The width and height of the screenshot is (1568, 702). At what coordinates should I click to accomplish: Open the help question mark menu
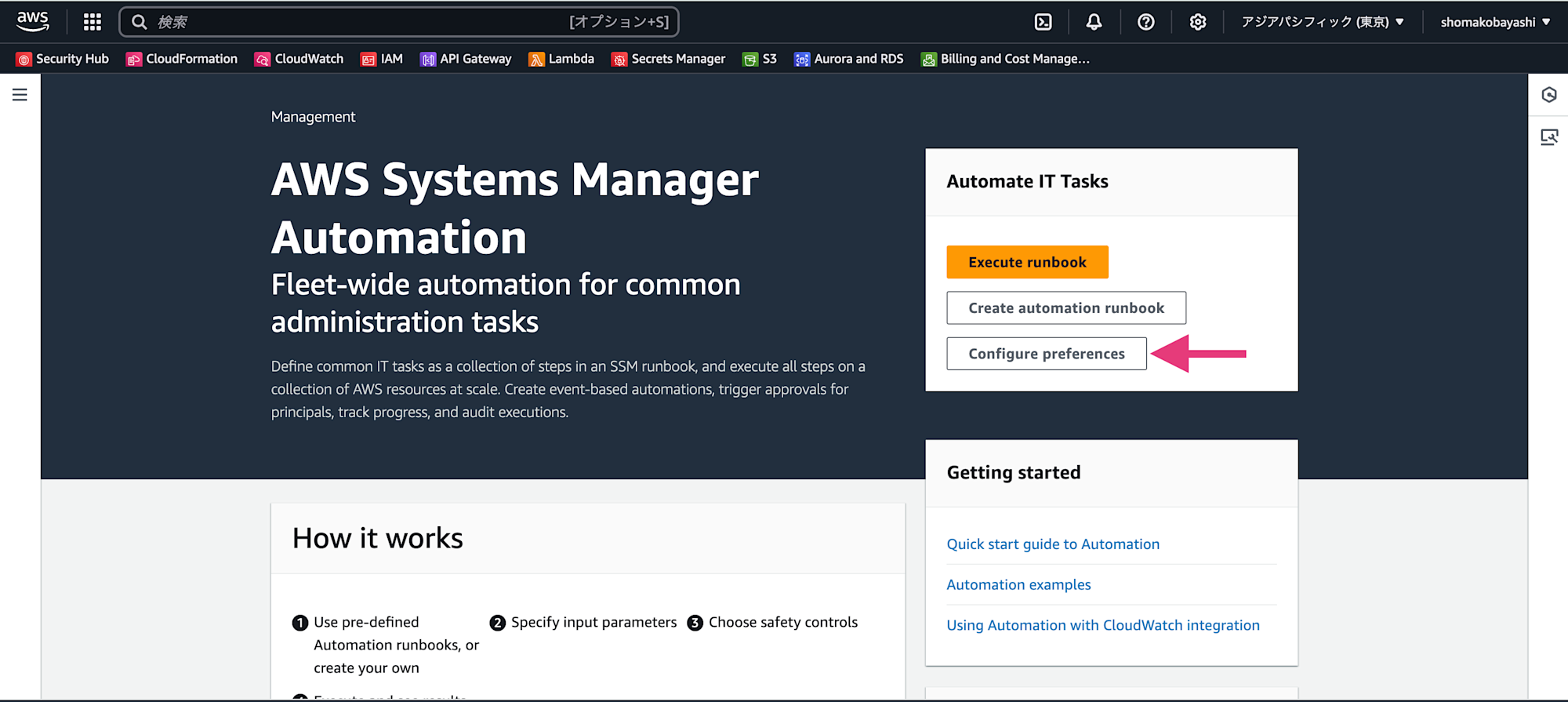click(1146, 22)
